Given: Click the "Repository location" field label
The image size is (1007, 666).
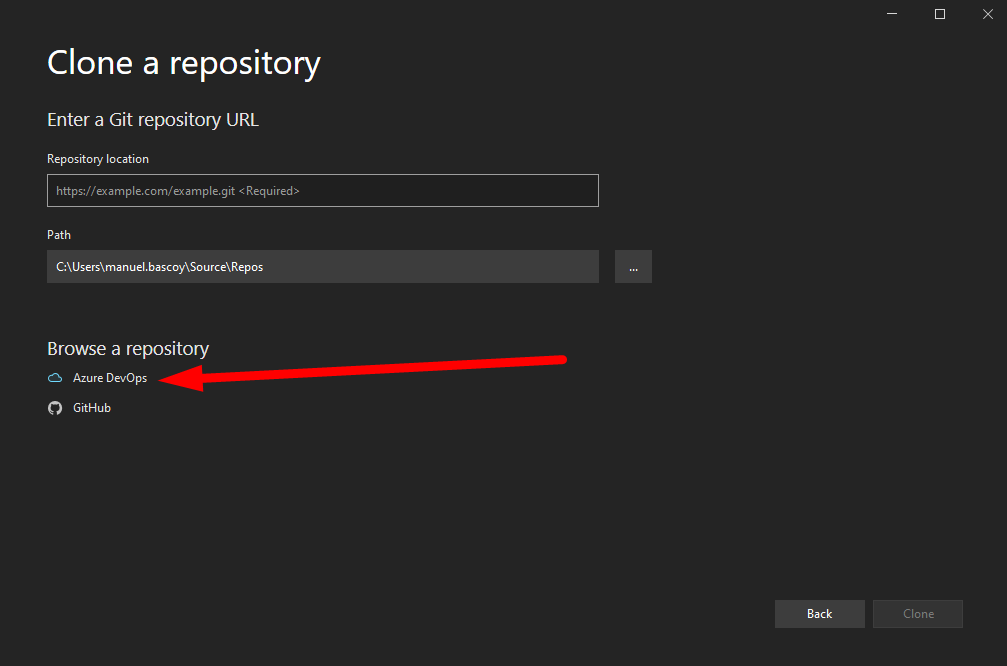Looking at the screenshot, I should click(98, 159).
